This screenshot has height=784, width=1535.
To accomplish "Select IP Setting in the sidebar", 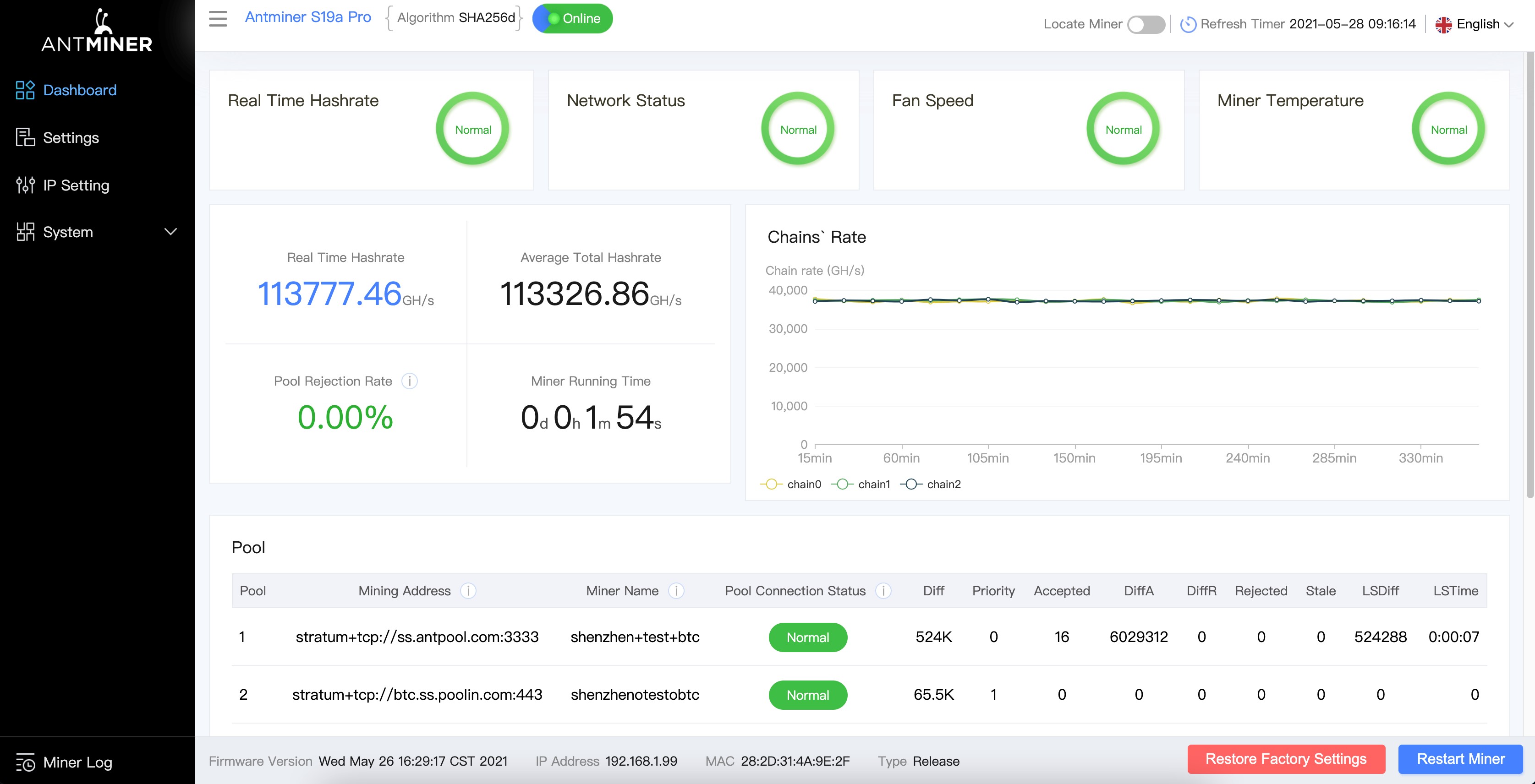I will pos(75,185).
